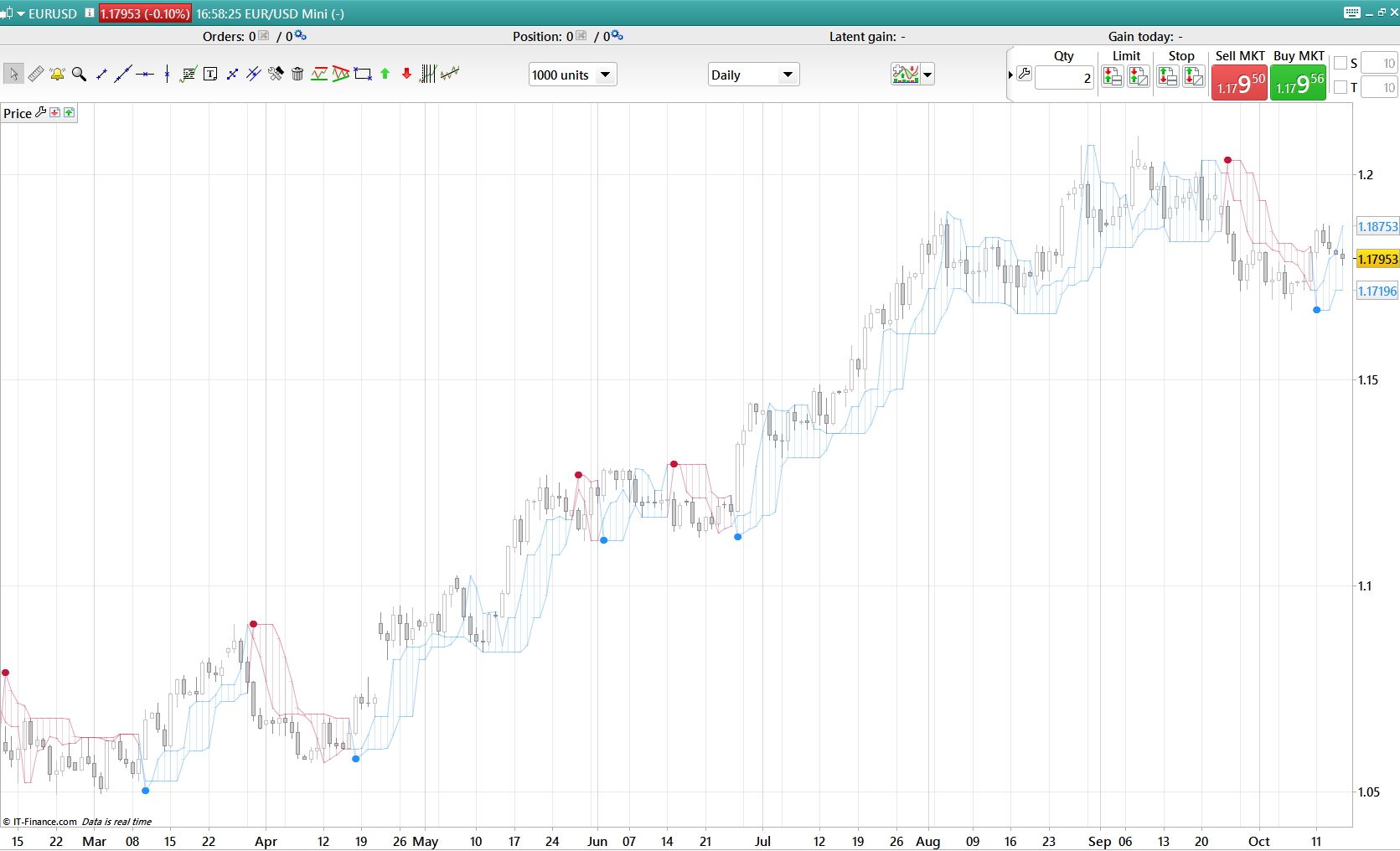
Task: Open the wrench and hammer object tools
Action: [x=276, y=74]
